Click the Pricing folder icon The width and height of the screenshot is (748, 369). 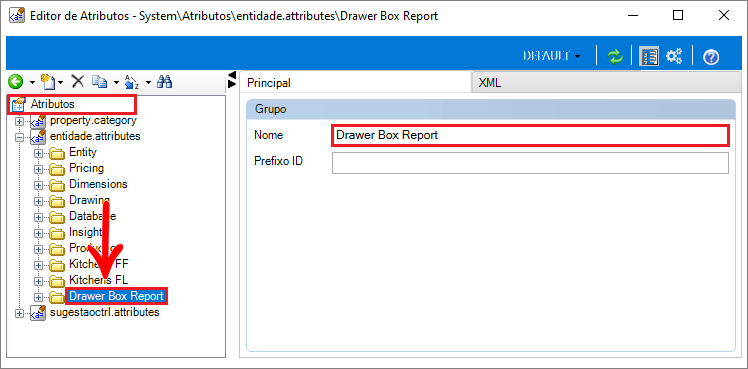pos(57,169)
